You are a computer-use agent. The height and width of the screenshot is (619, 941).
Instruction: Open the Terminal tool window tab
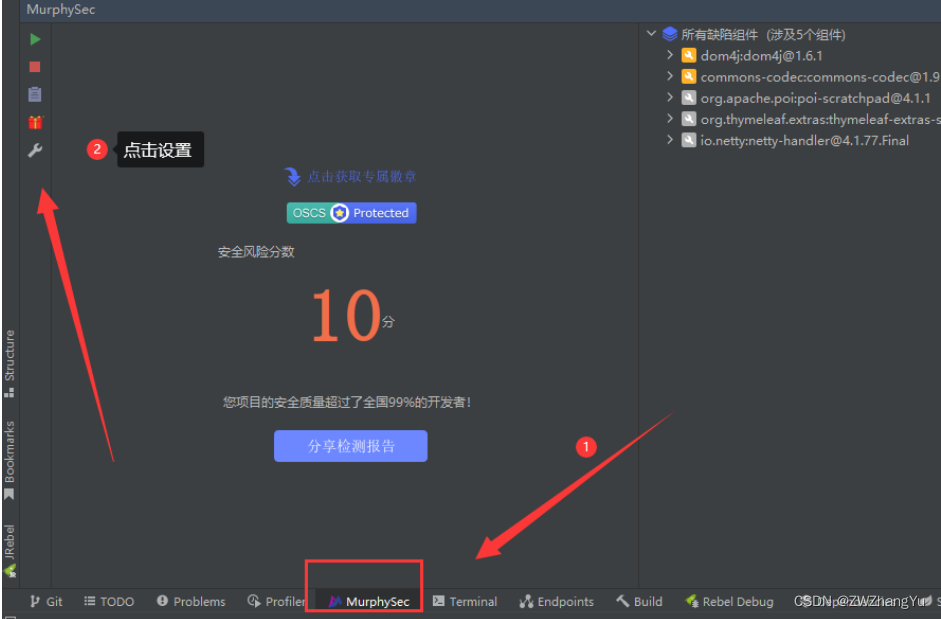point(465,601)
